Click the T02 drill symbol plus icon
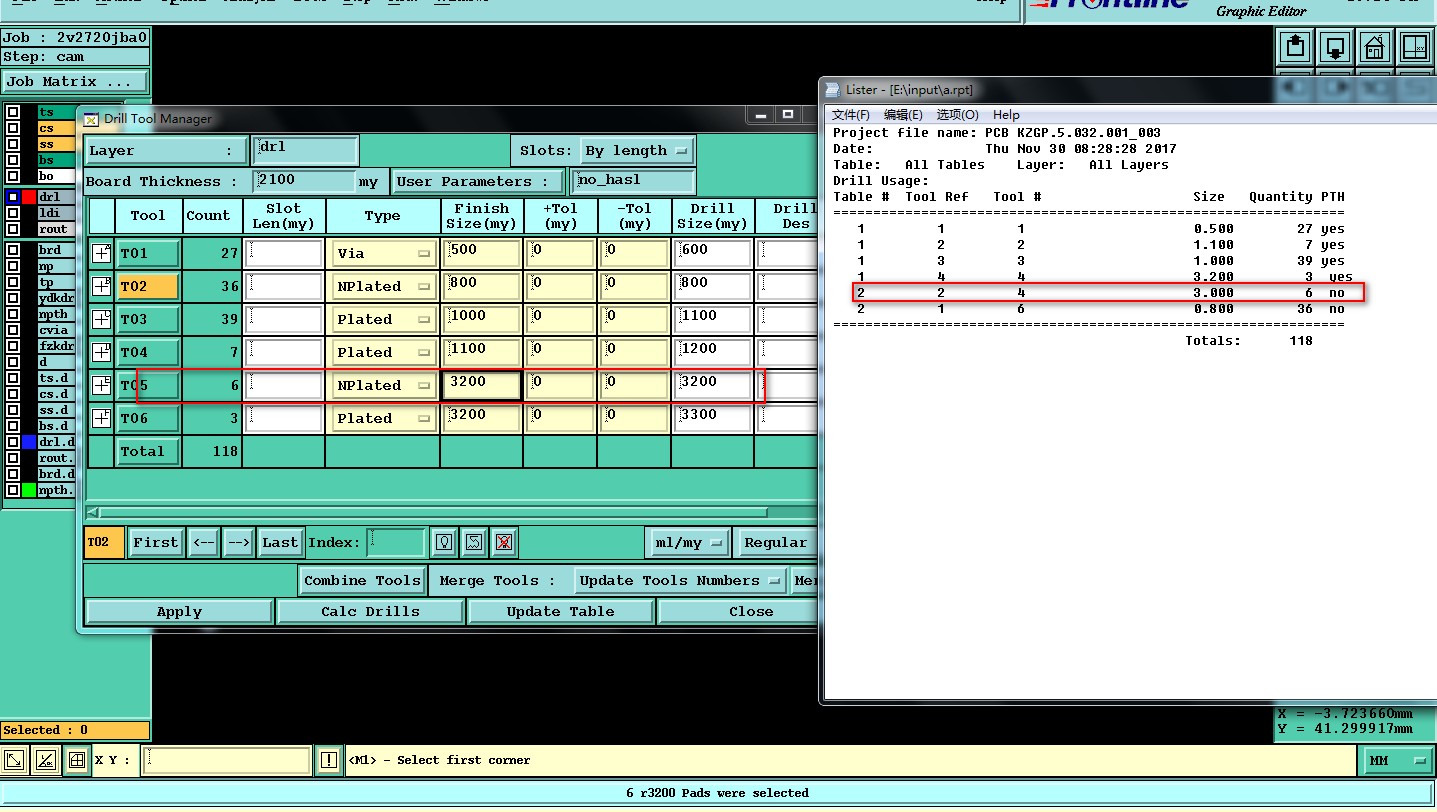 click(x=101, y=286)
